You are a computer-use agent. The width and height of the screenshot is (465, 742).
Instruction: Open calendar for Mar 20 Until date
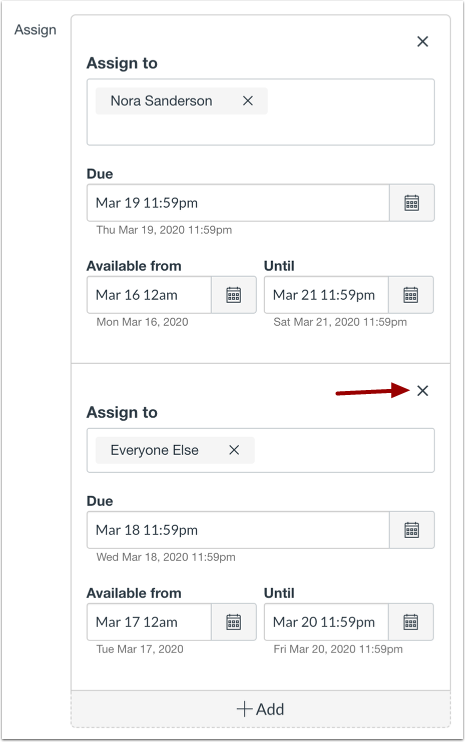(x=411, y=622)
